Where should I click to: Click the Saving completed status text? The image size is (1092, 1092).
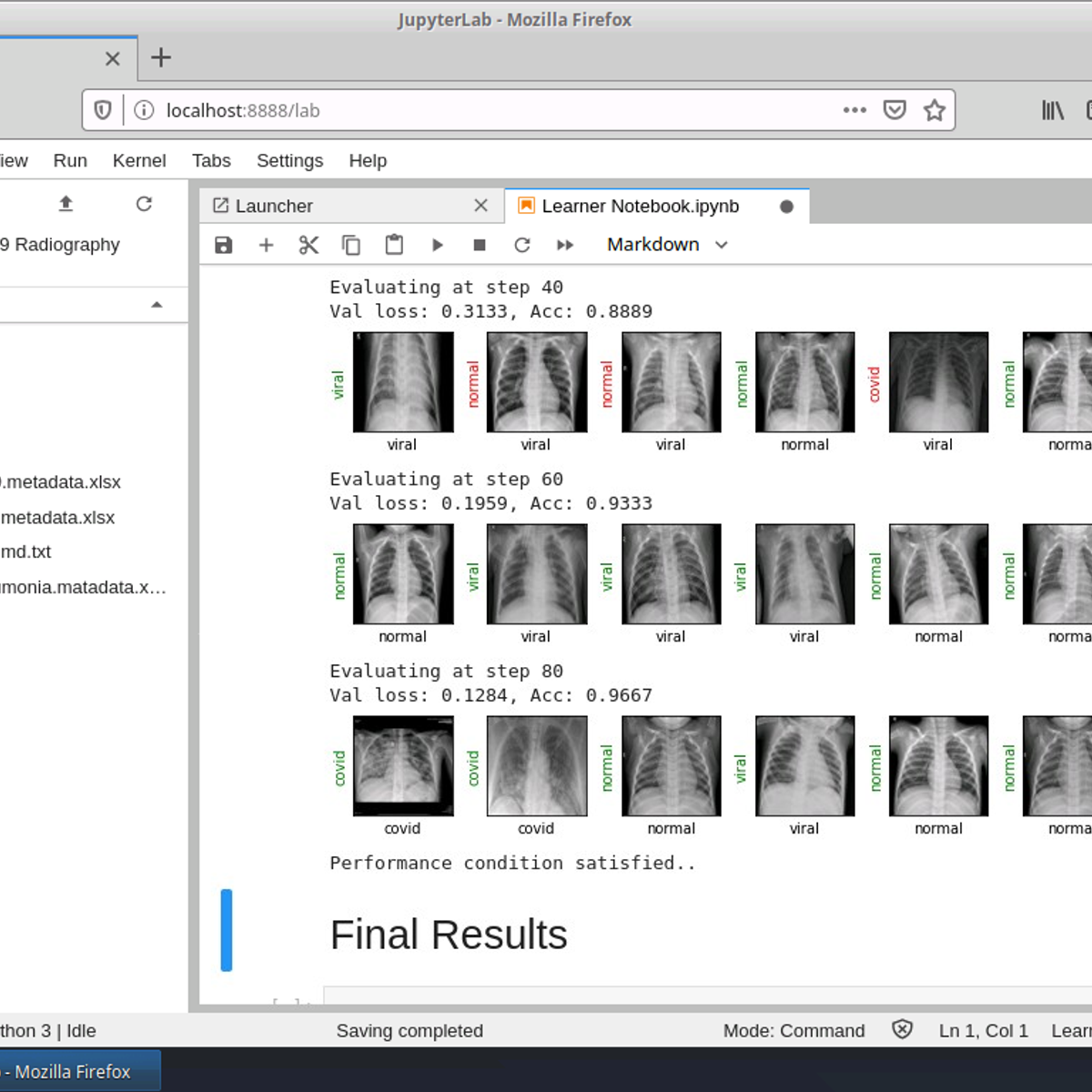(x=409, y=1030)
